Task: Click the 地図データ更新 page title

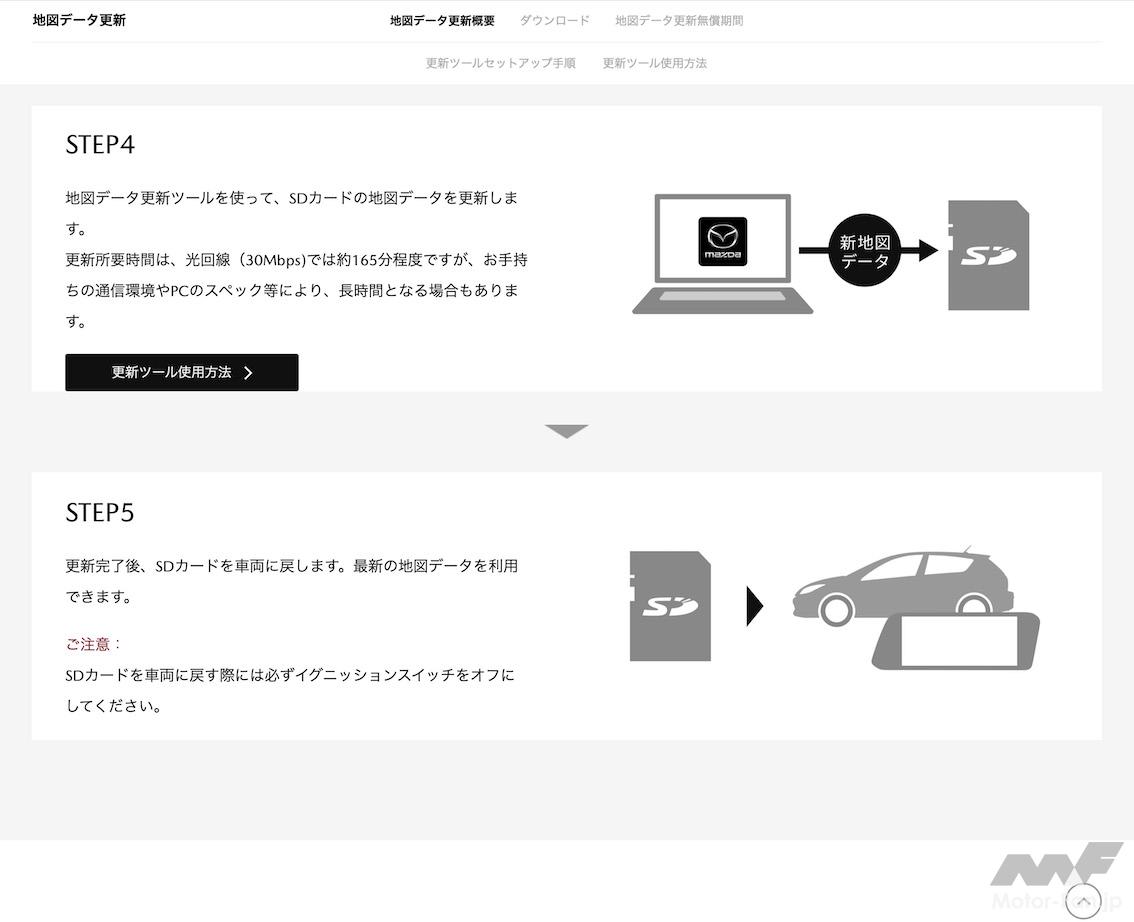Action: 79,20
